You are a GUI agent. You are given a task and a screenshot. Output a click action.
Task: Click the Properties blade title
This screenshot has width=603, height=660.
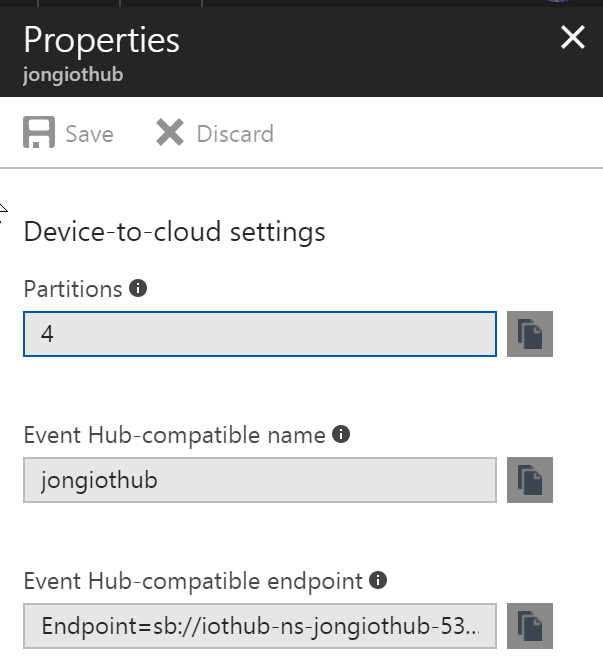(x=101, y=40)
